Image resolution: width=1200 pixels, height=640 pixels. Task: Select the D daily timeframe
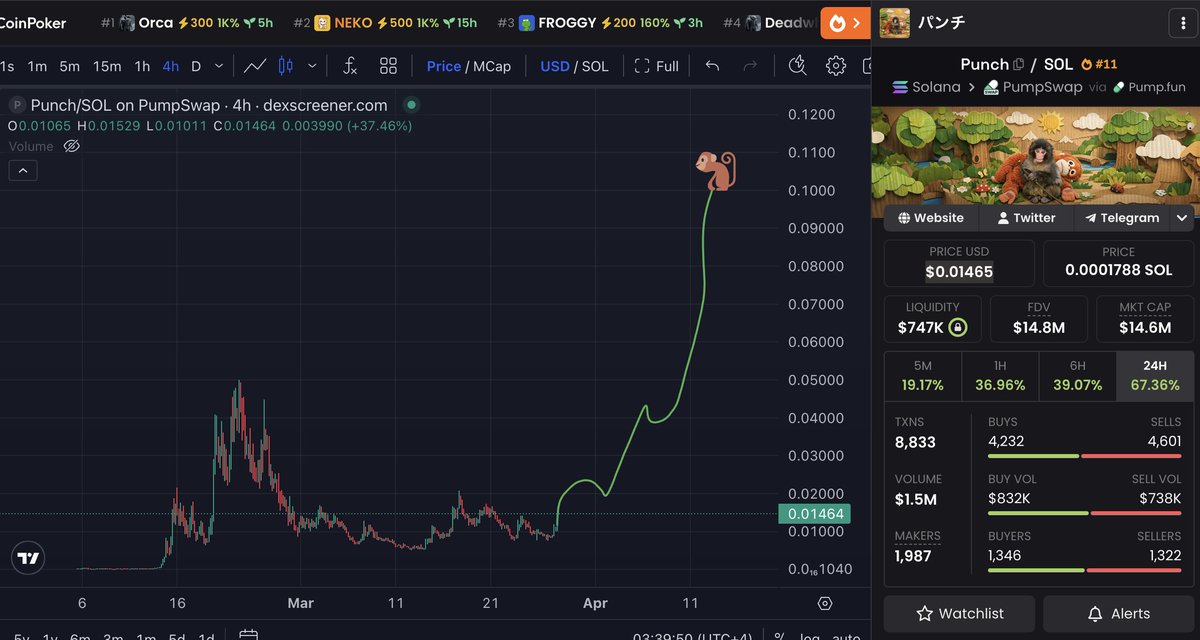[196, 66]
